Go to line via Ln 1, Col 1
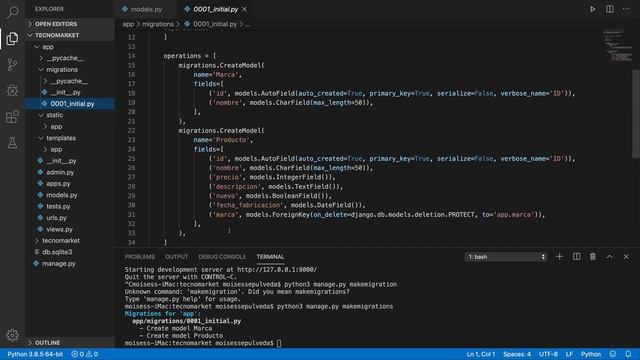The image size is (640, 360). (480, 354)
